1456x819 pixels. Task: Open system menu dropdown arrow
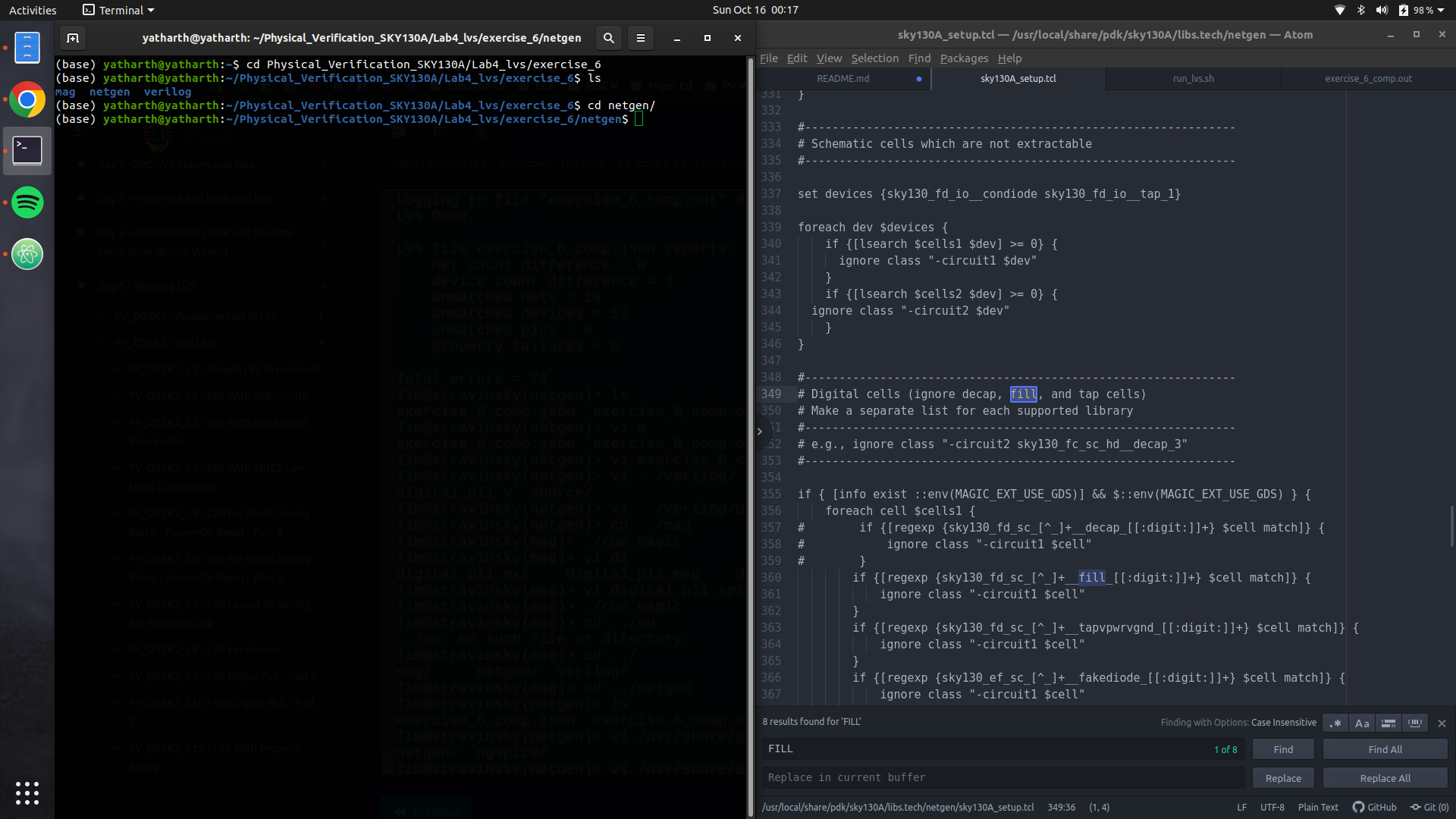pyautogui.click(x=1441, y=10)
